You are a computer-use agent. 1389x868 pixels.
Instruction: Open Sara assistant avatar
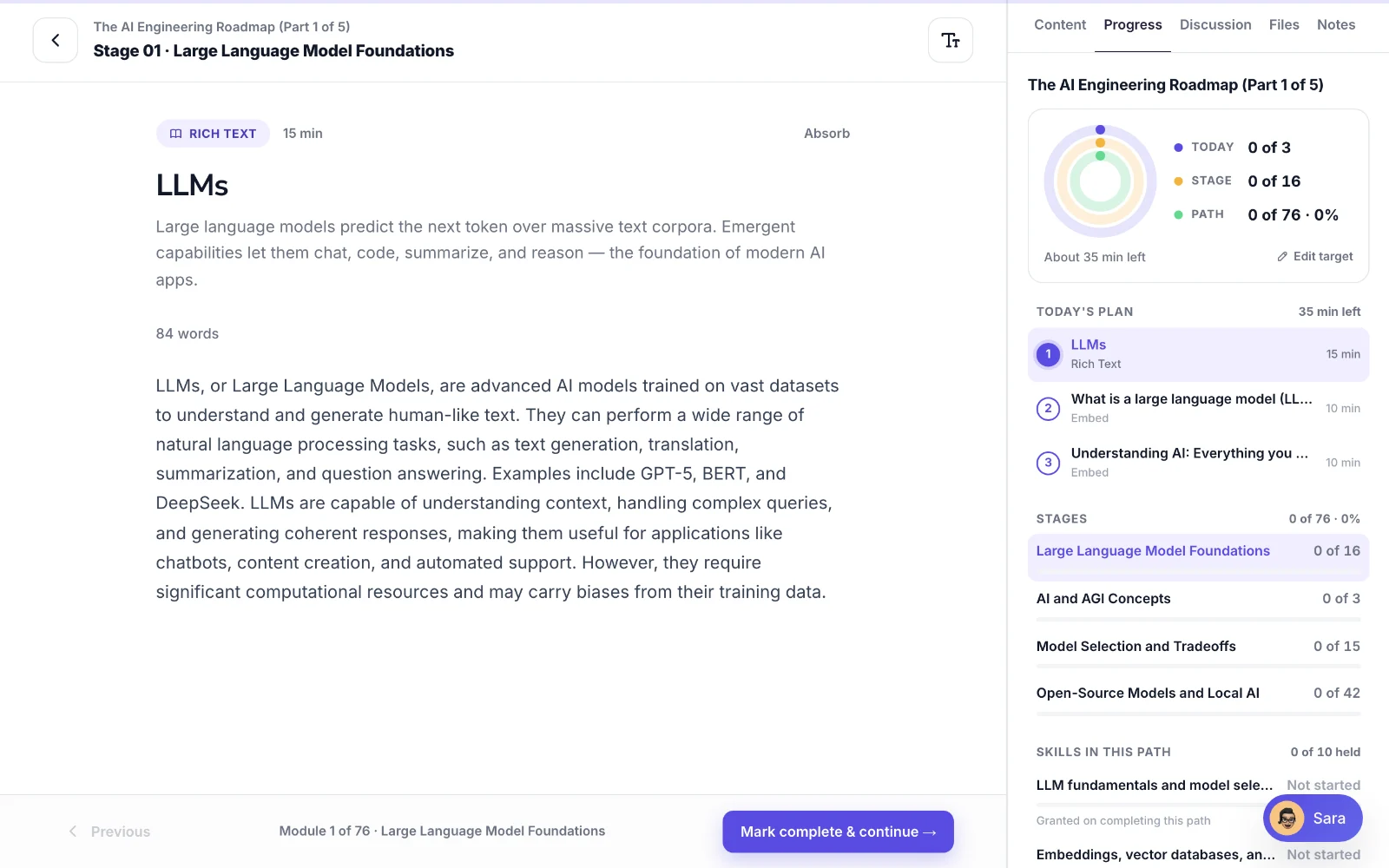(1287, 818)
